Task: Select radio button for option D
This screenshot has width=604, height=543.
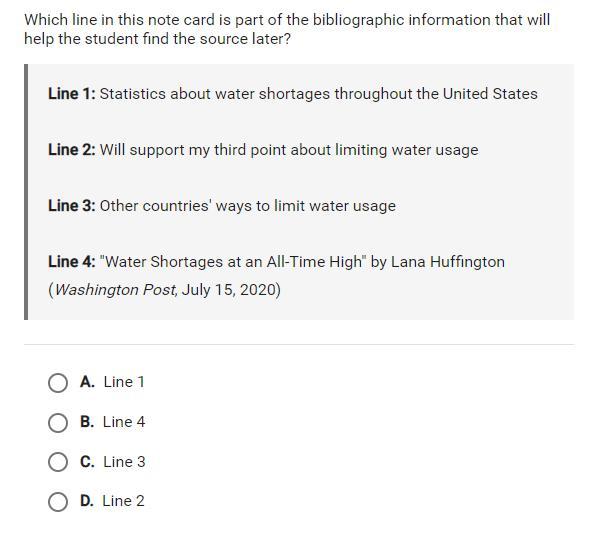Action: tap(58, 502)
